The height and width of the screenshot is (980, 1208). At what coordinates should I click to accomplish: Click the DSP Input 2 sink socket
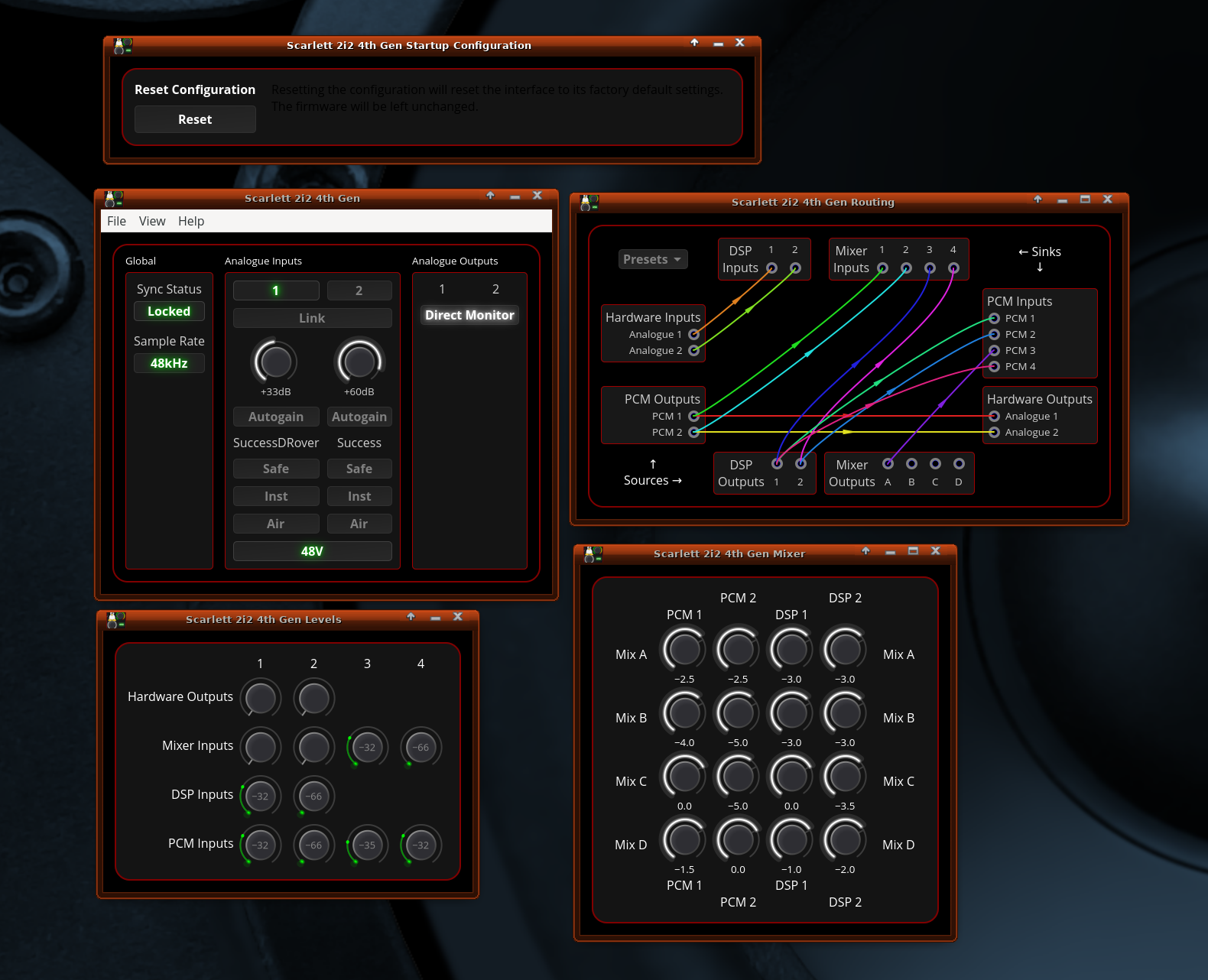point(795,268)
